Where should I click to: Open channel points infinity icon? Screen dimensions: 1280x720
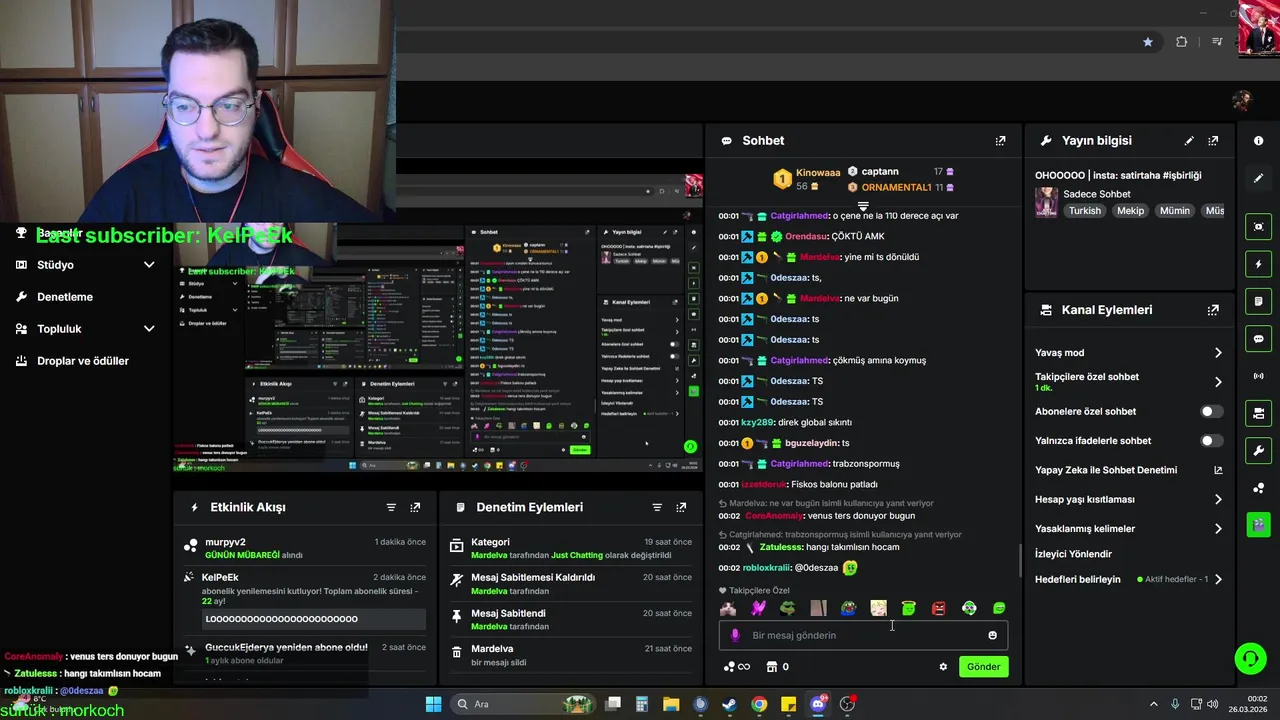point(736,667)
